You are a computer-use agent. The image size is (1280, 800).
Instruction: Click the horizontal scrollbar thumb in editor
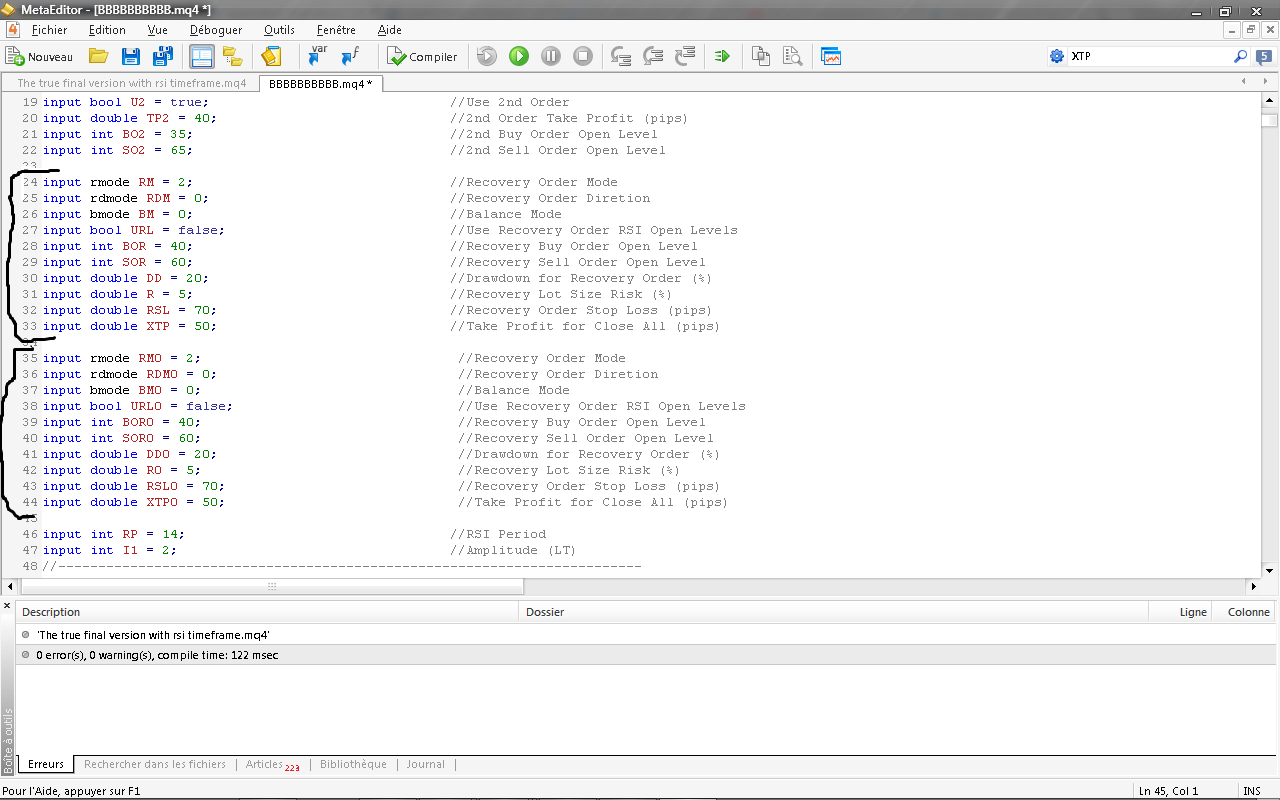pyautogui.click(x=271, y=586)
